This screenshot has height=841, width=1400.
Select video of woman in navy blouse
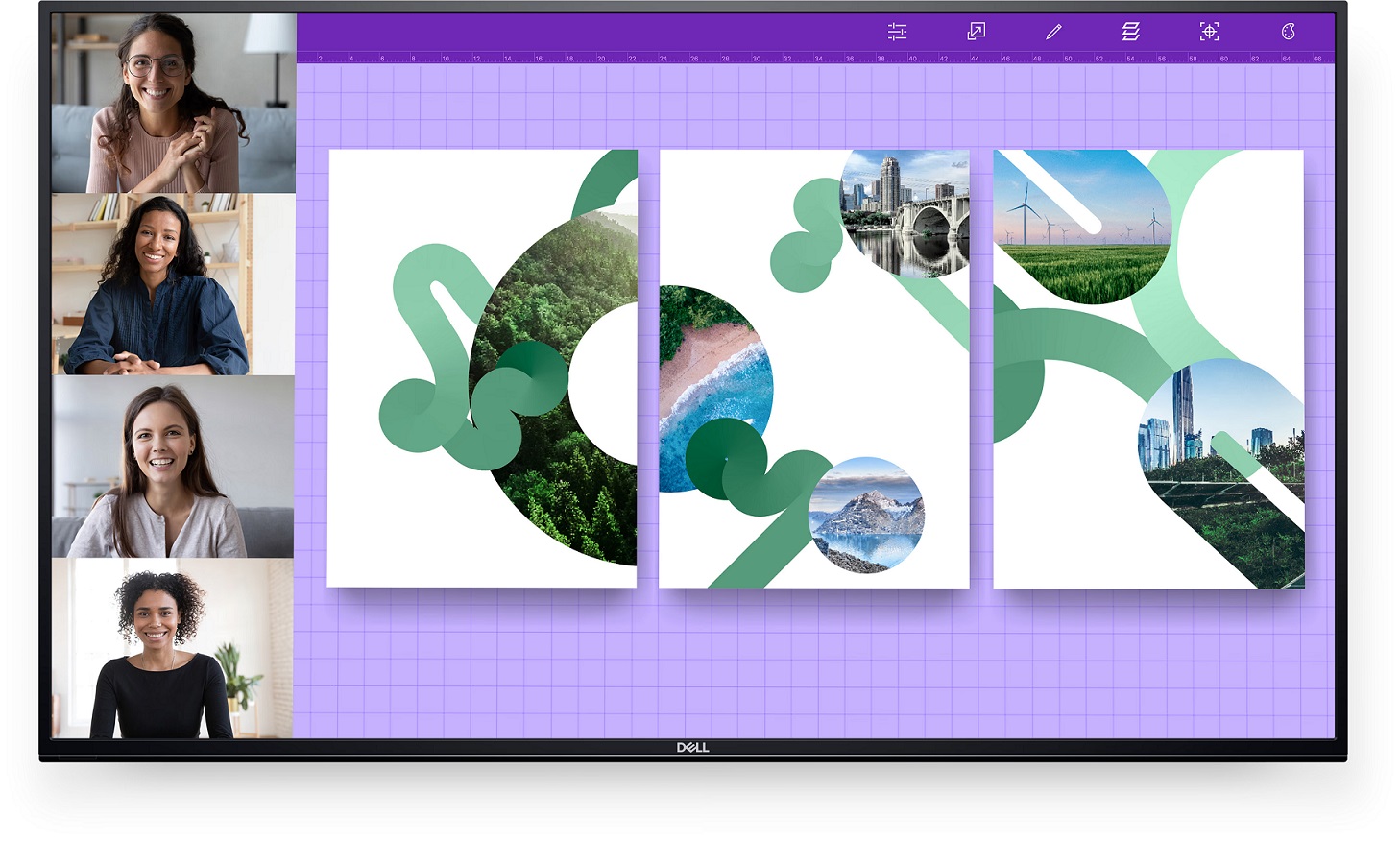point(173,284)
